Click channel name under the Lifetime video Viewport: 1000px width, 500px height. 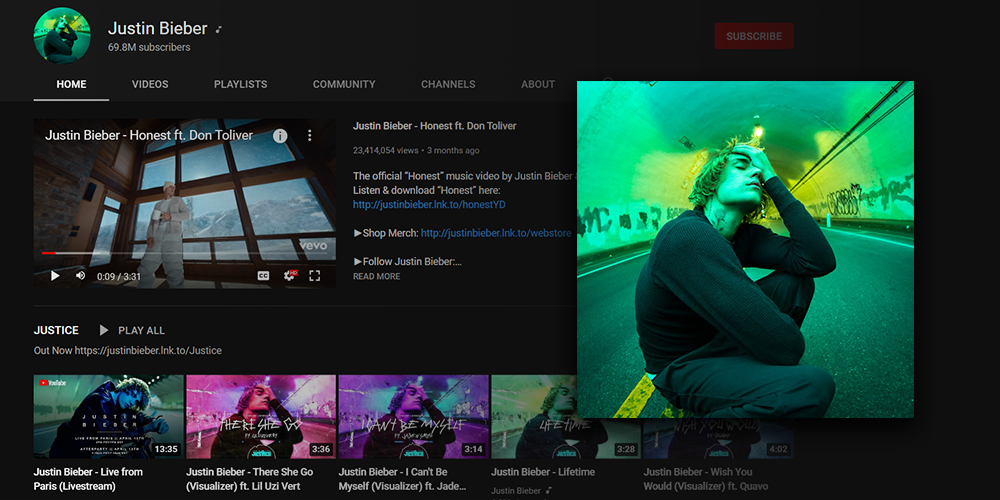click(516, 491)
